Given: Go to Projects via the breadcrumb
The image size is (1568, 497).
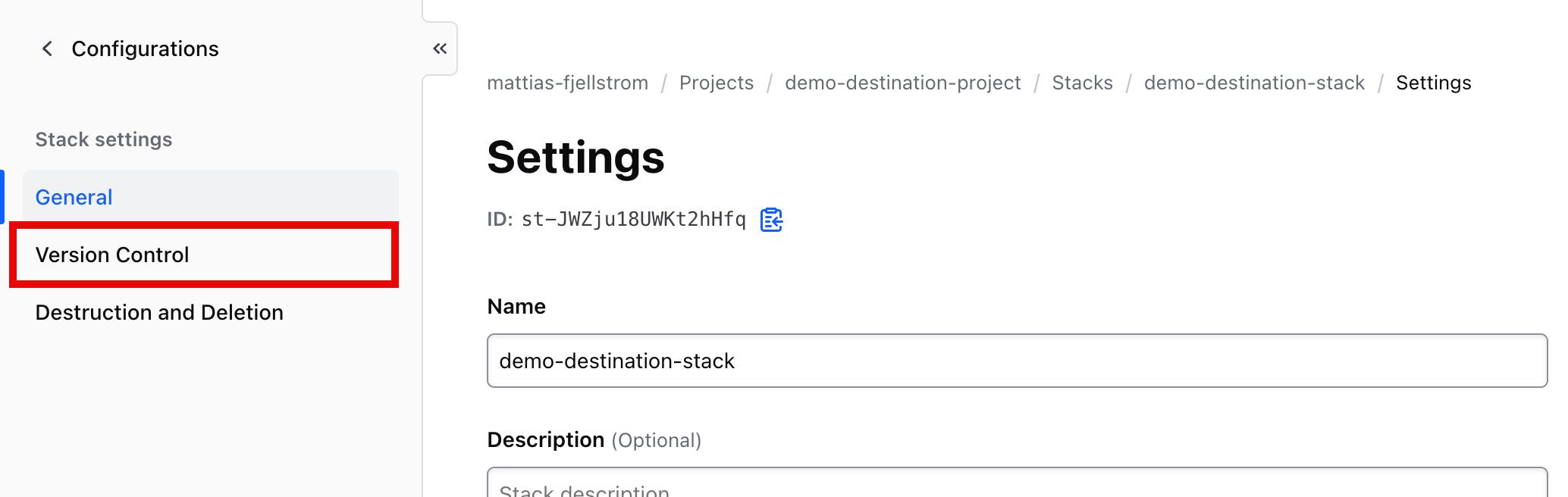Looking at the screenshot, I should coord(716,83).
